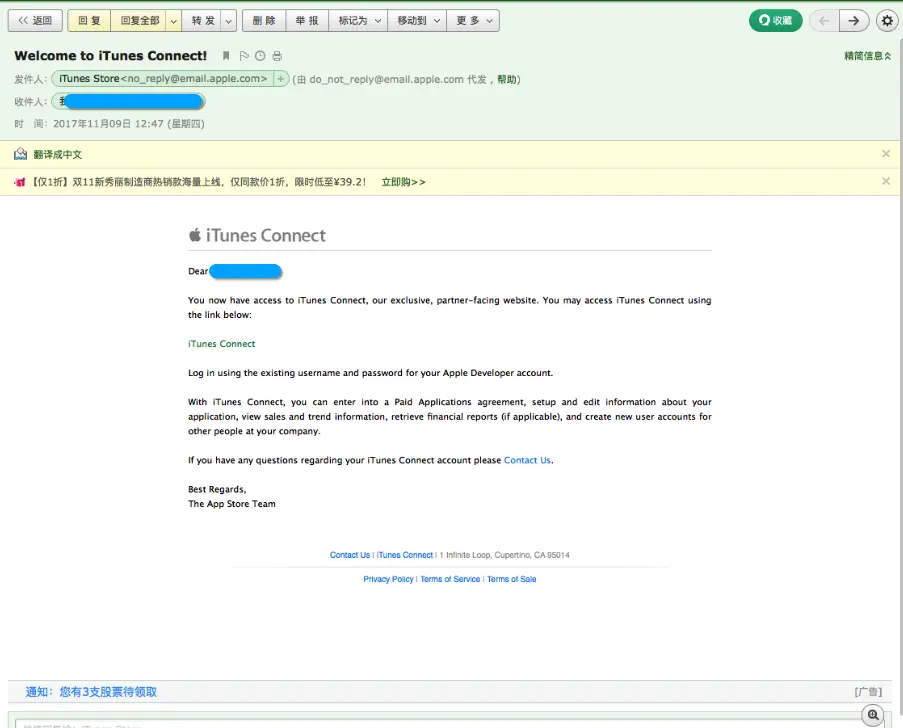Delete the message with 删除
Viewport: 903px width, 728px height.
(264, 21)
